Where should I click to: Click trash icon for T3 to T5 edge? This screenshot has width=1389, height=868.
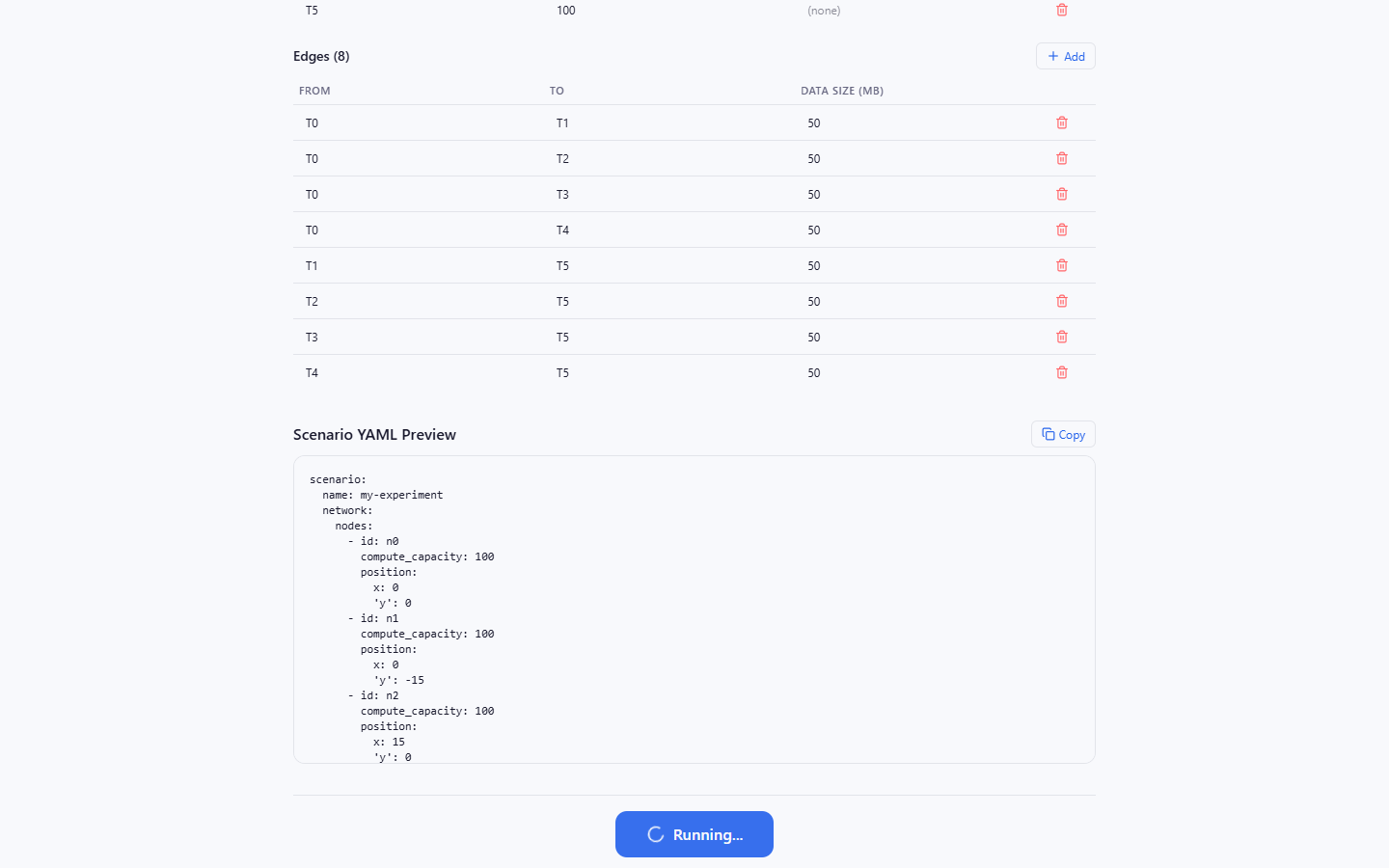point(1061,337)
